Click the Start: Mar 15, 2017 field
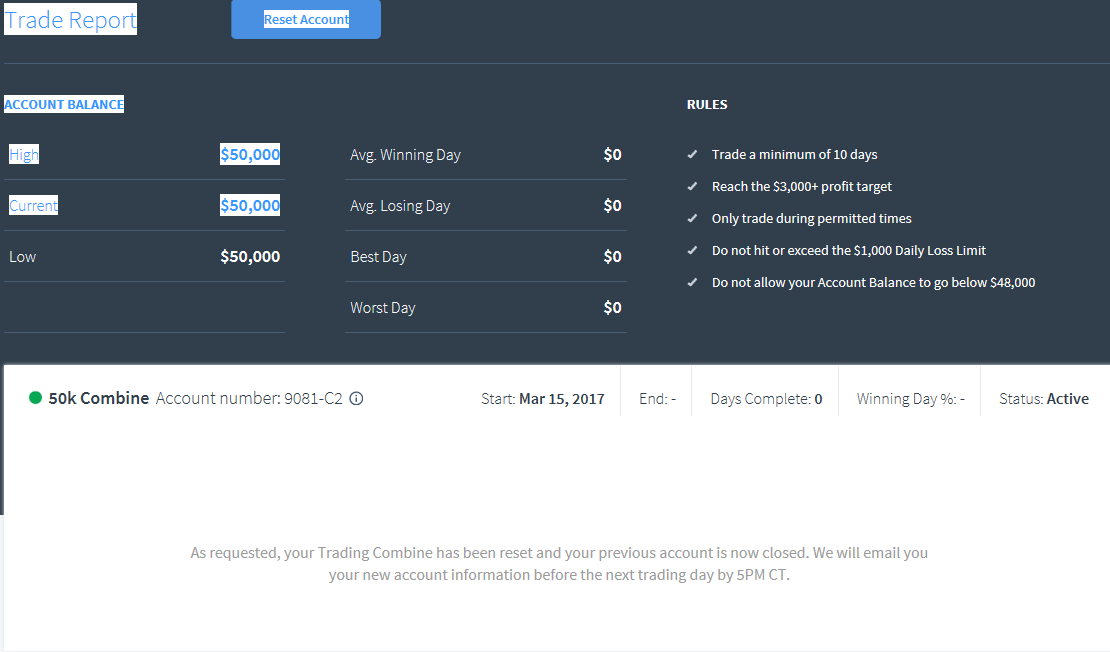1110x652 pixels. [542, 399]
